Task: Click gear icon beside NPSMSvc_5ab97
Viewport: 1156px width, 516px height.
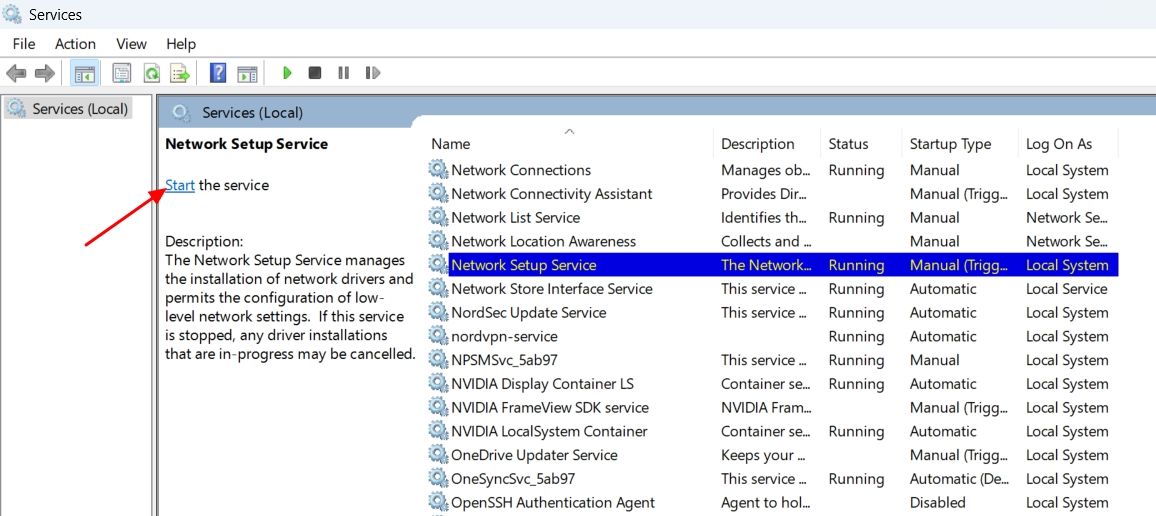Action: 438,359
